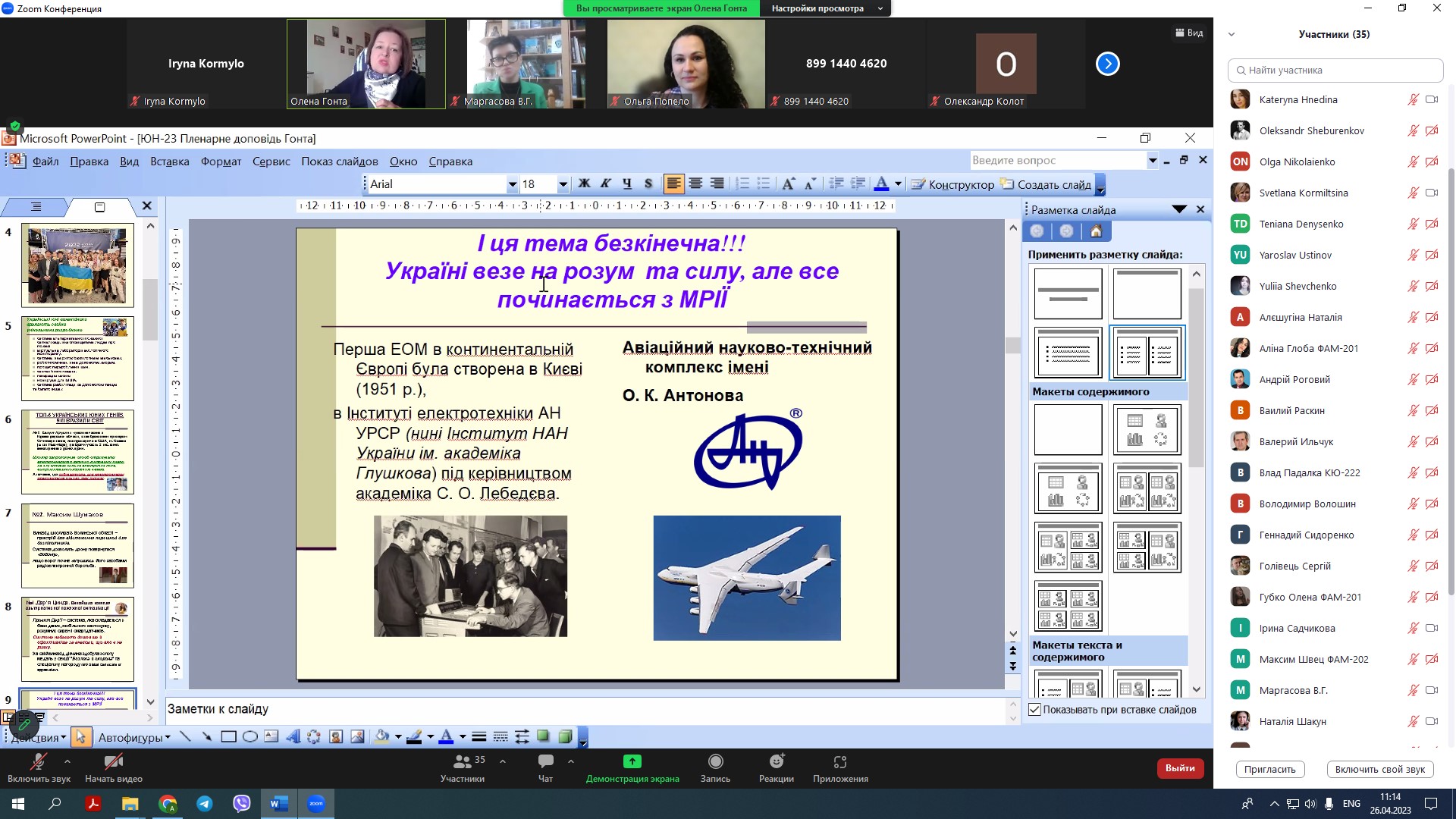
Task: Open Telegram from the taskbar
Action: pos(205,804)
